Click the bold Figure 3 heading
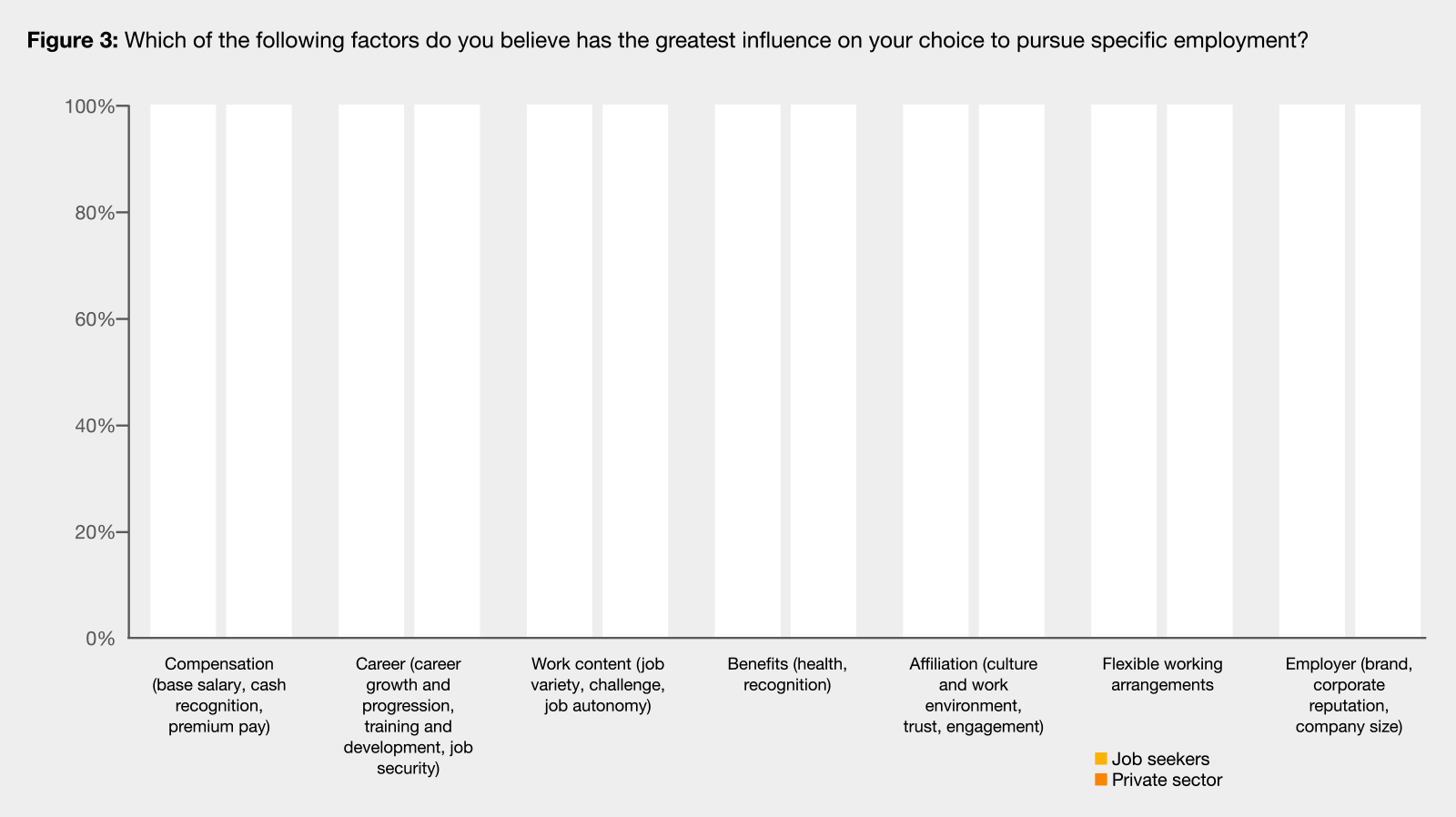Viewport: 1456px width, 817px height. click(x=73, y=40)
